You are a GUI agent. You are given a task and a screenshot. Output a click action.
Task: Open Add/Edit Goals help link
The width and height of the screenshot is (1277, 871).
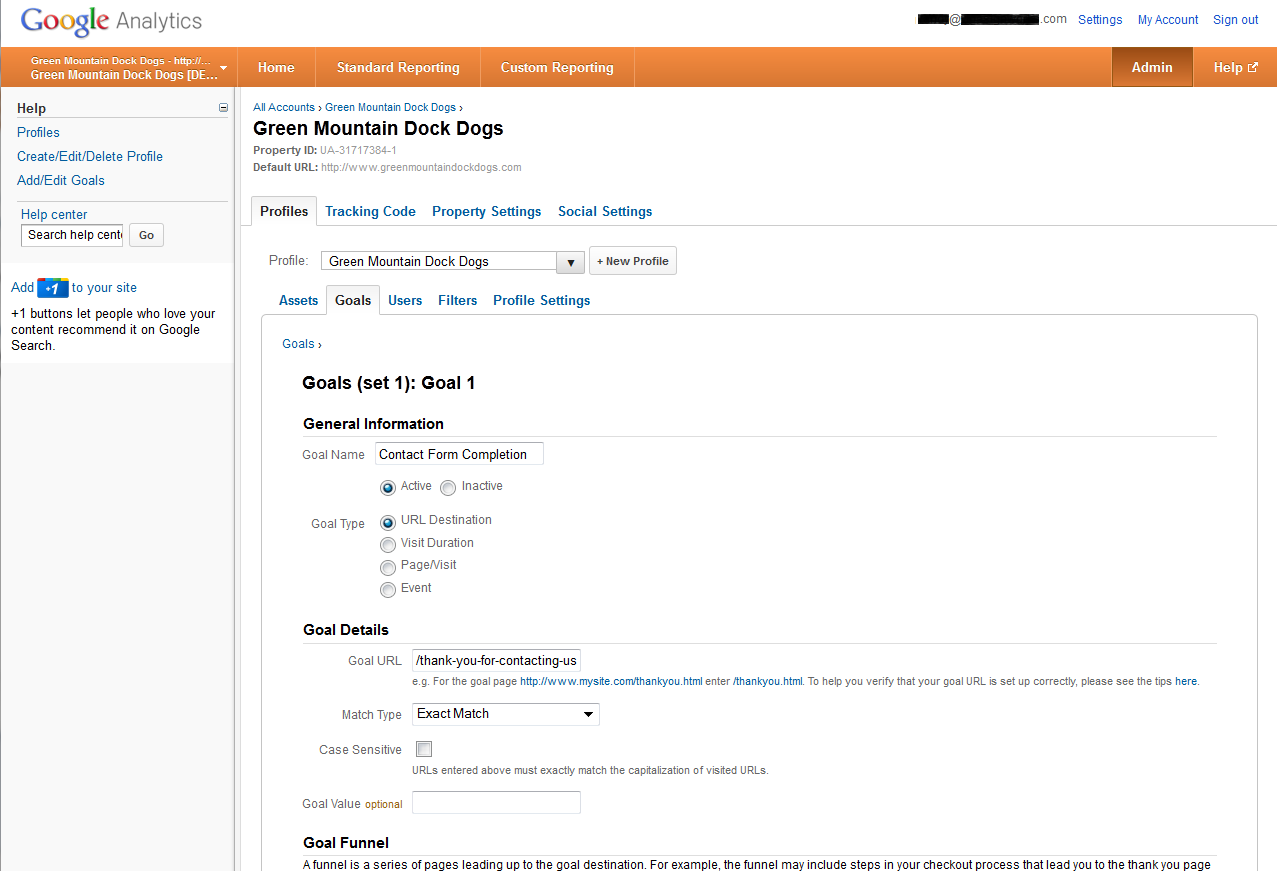tap(61, 180)
